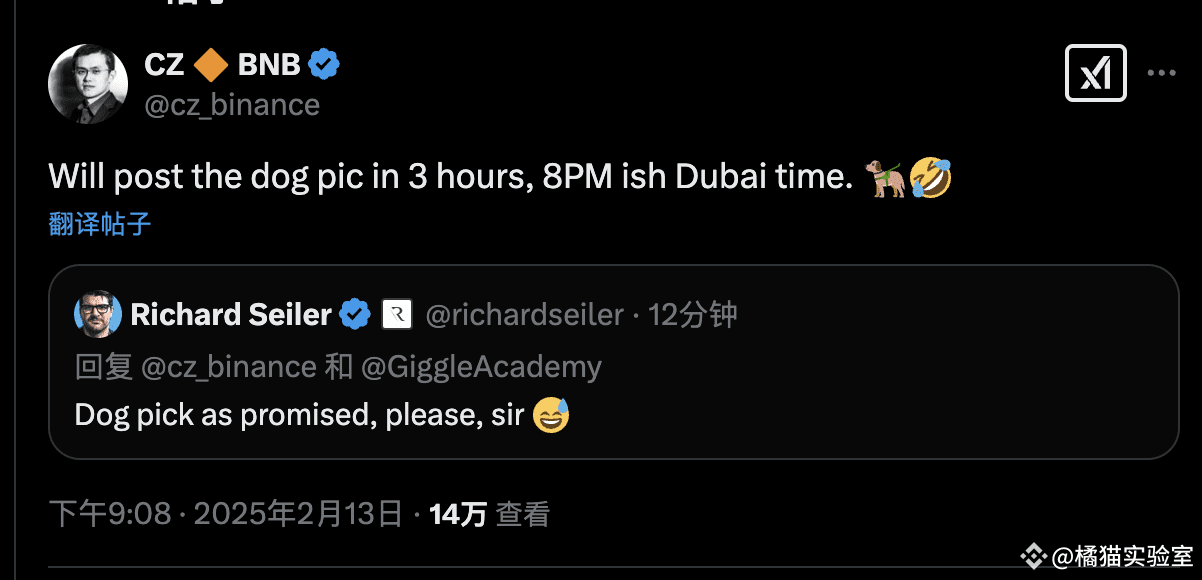Click the orange diamond BNB icon
This screenshot has height=580, width=1202.
(210, 66)
